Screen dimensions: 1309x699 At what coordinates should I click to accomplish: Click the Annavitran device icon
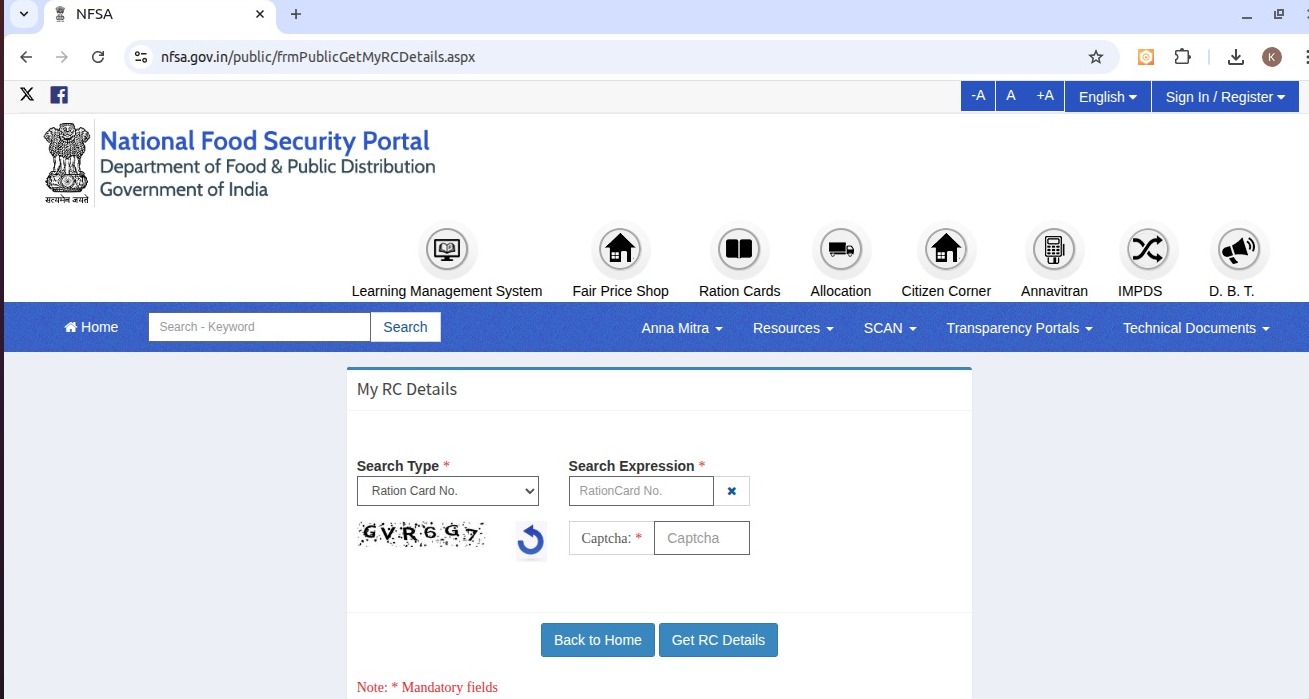[1053, 250]
